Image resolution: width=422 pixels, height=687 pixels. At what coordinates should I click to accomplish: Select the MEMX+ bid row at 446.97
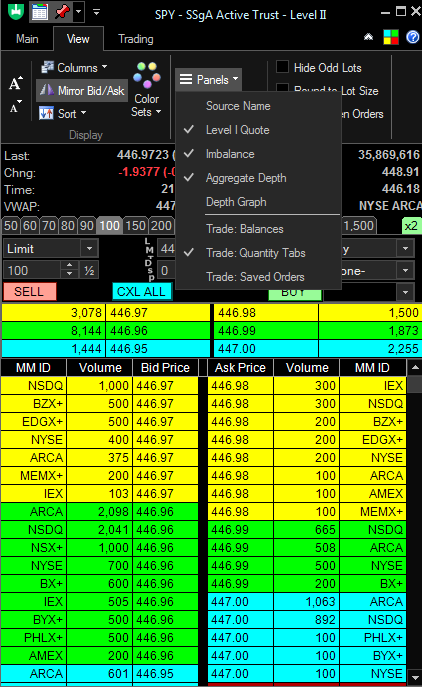pos(99,476)
